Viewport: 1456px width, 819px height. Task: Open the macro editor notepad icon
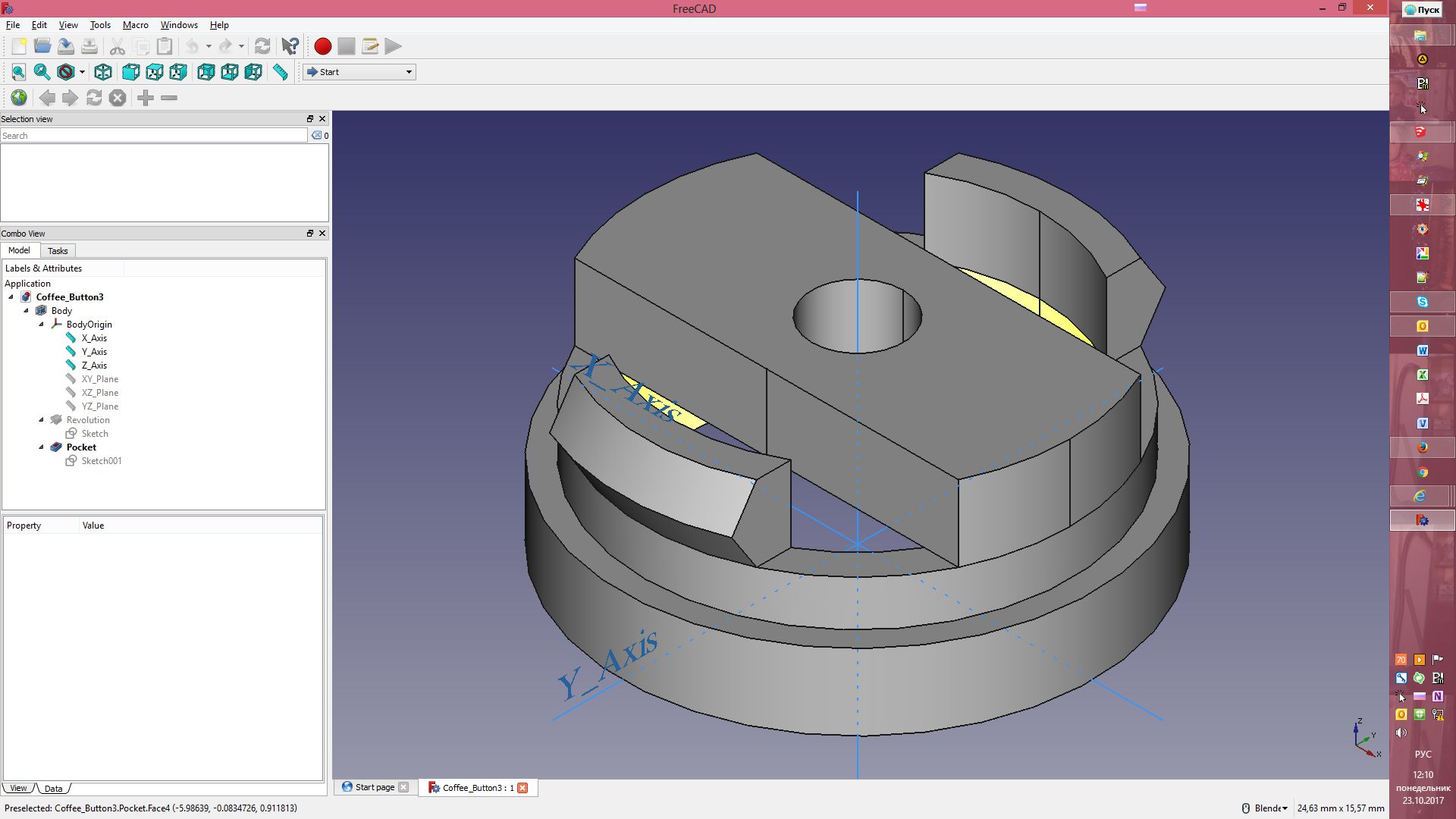pos(370,46)
